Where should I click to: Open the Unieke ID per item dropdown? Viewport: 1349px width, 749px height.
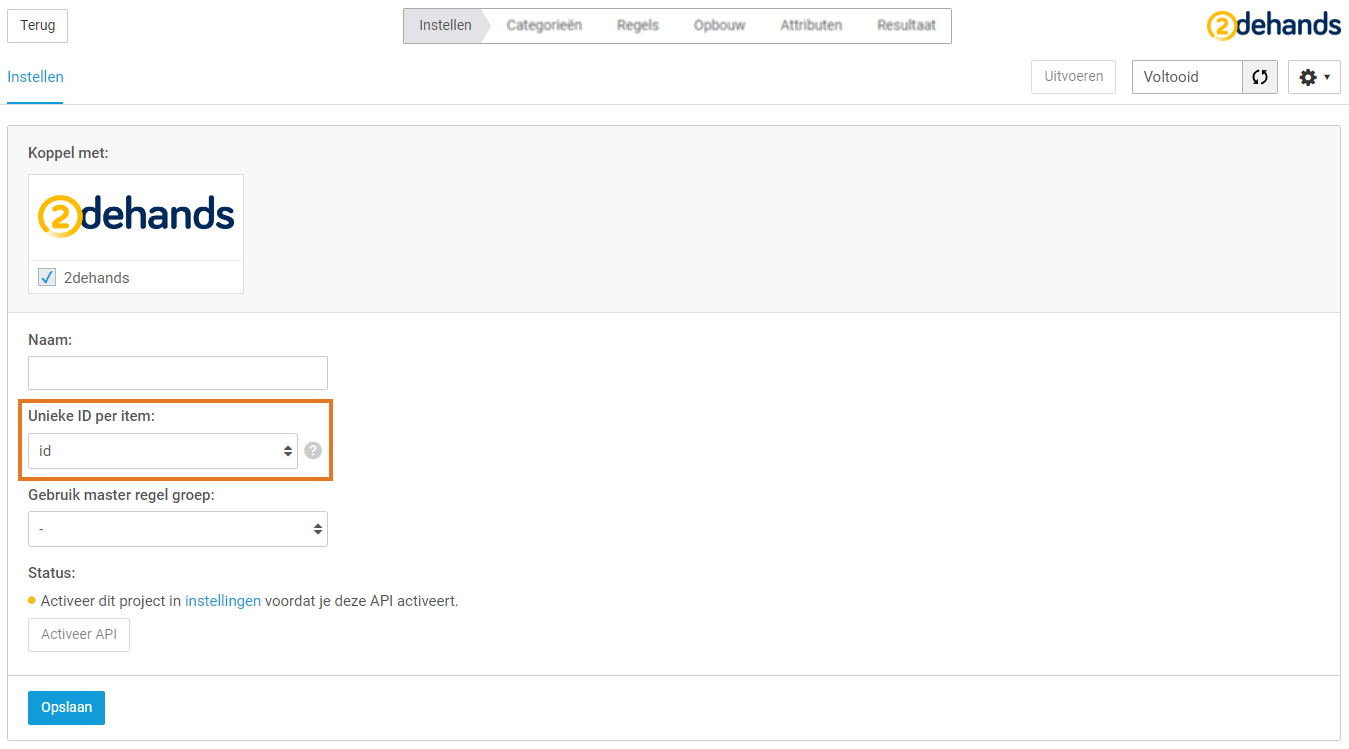pyautogui.click(x=163, y=451)
